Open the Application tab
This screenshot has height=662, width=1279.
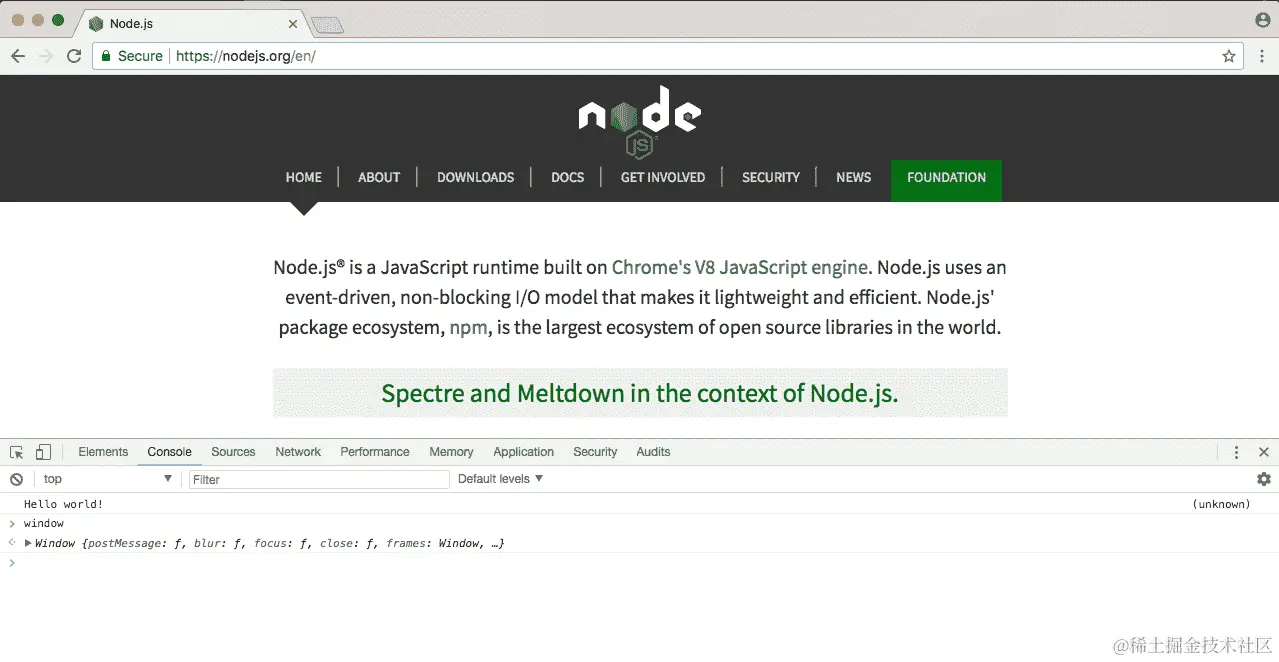coord(523,452)
